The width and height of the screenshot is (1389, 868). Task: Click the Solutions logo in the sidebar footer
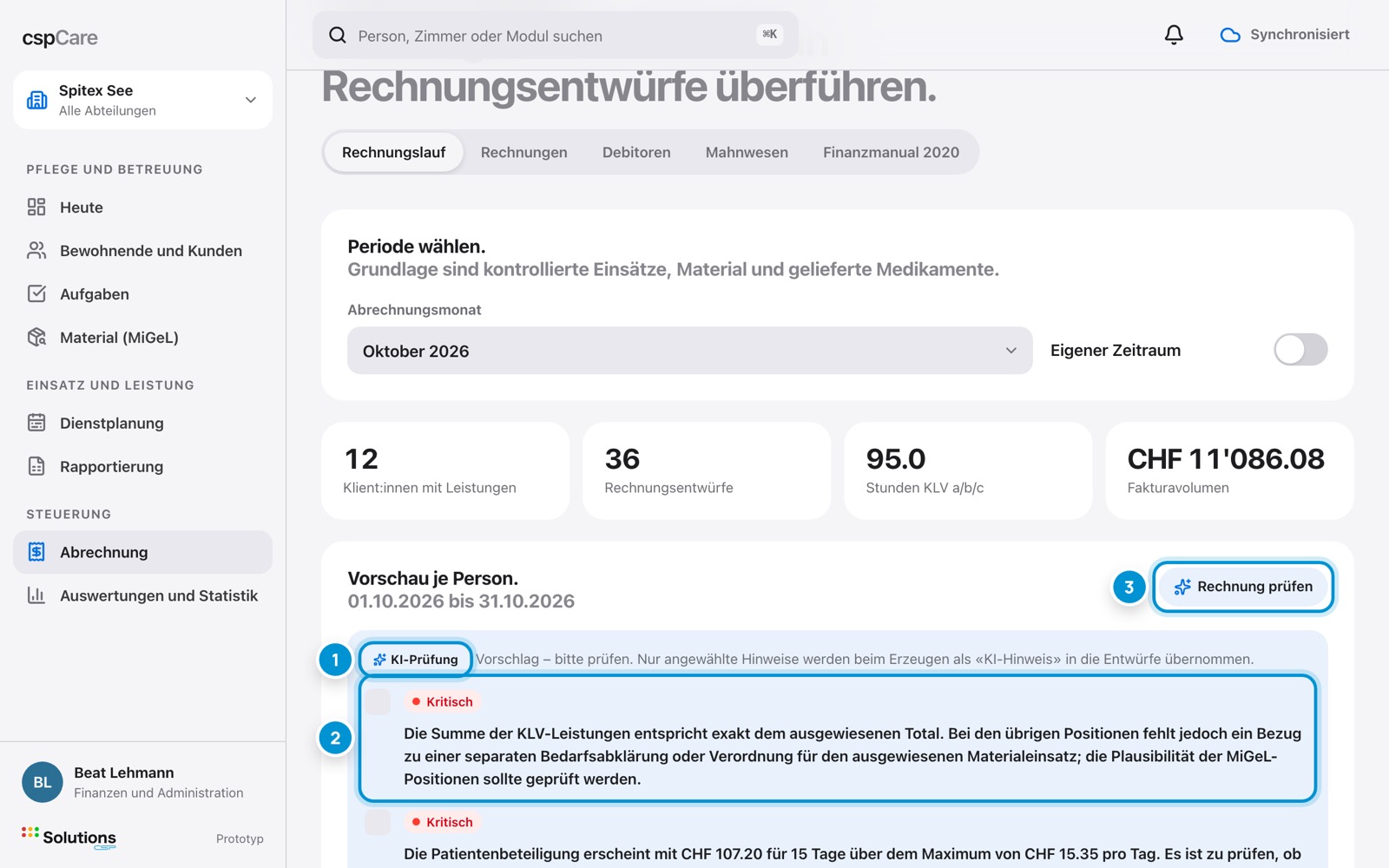(x=69, y=838)
